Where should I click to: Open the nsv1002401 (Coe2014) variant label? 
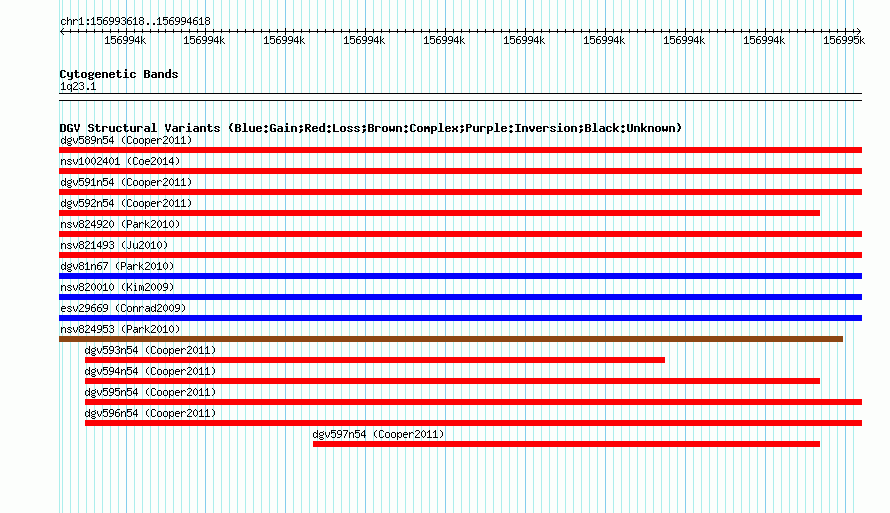click(120, 161)
